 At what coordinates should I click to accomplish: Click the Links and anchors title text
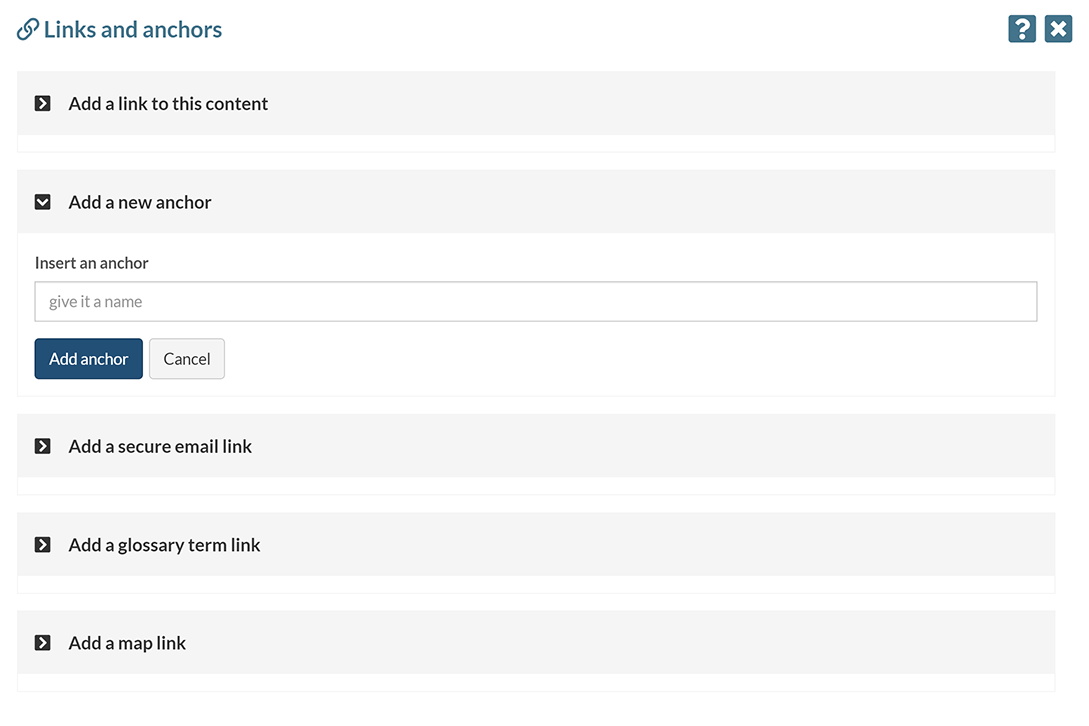(x=131, y=28)
